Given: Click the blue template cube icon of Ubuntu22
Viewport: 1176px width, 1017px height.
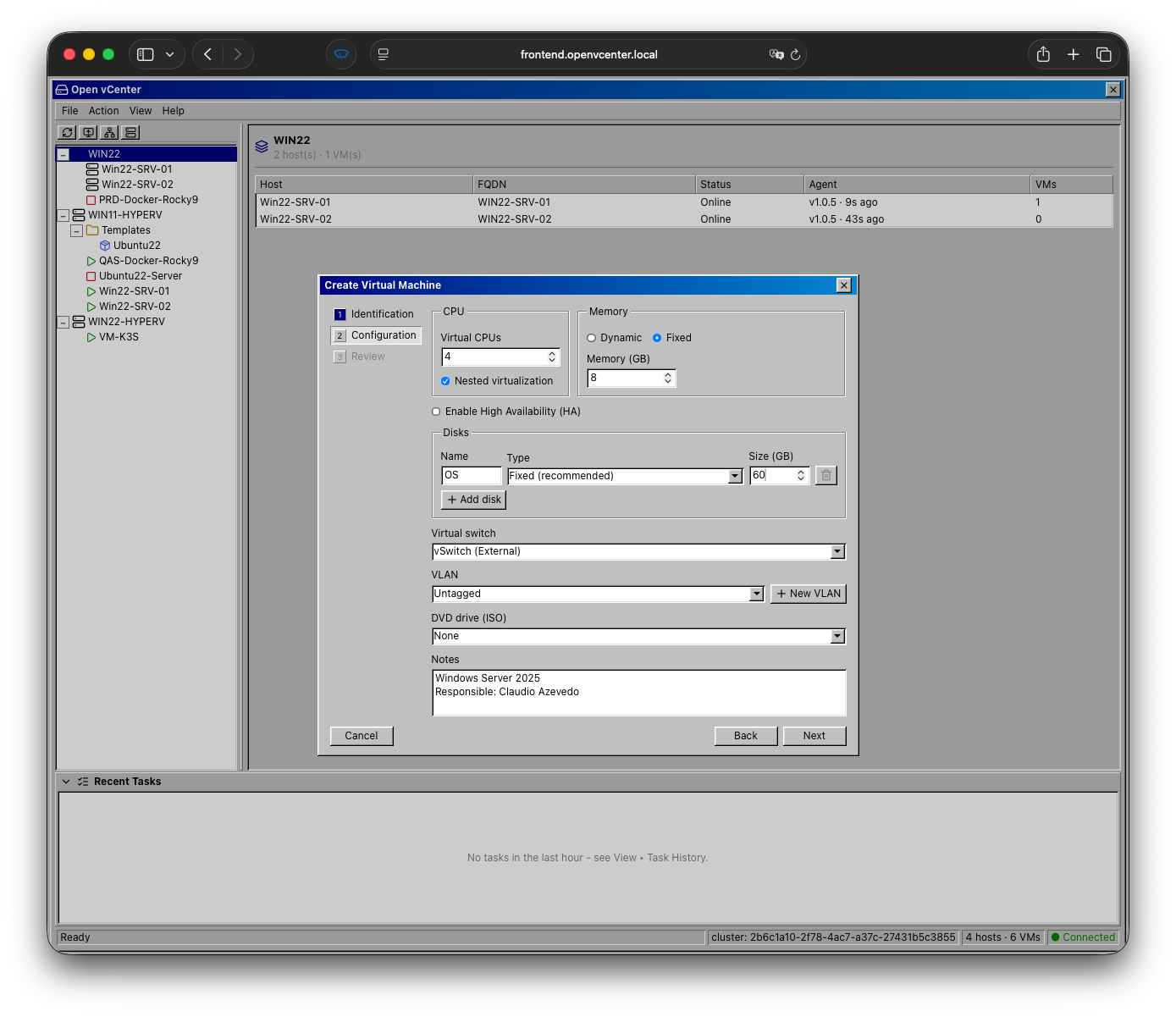Looking at the screenshot, I should click(105, 246).
